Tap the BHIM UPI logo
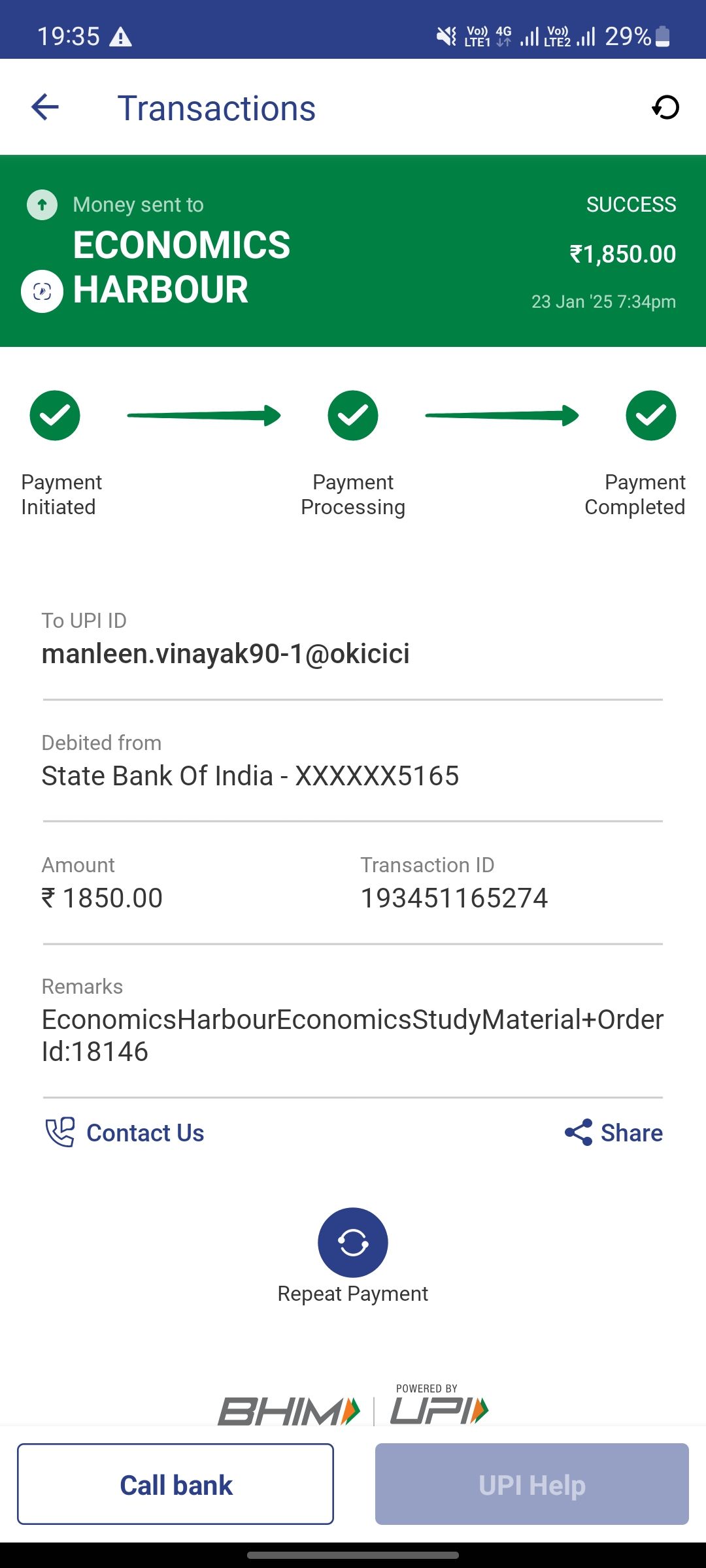 point(353,1408)
